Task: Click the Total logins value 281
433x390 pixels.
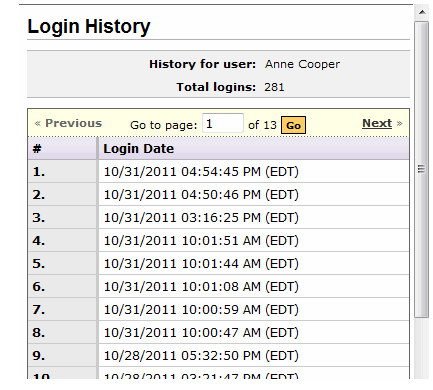Action: (x=274, y=87)
